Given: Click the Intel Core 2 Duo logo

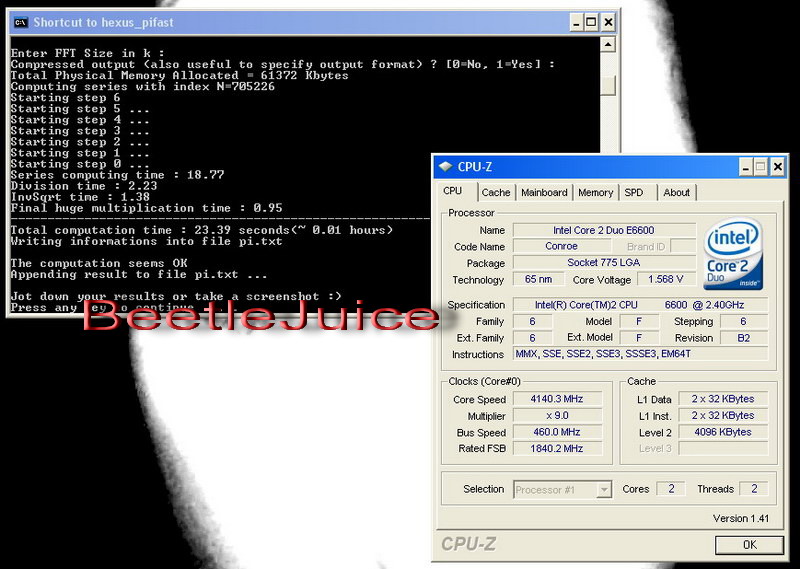Looking at the screenshot, I should [734, 254].
